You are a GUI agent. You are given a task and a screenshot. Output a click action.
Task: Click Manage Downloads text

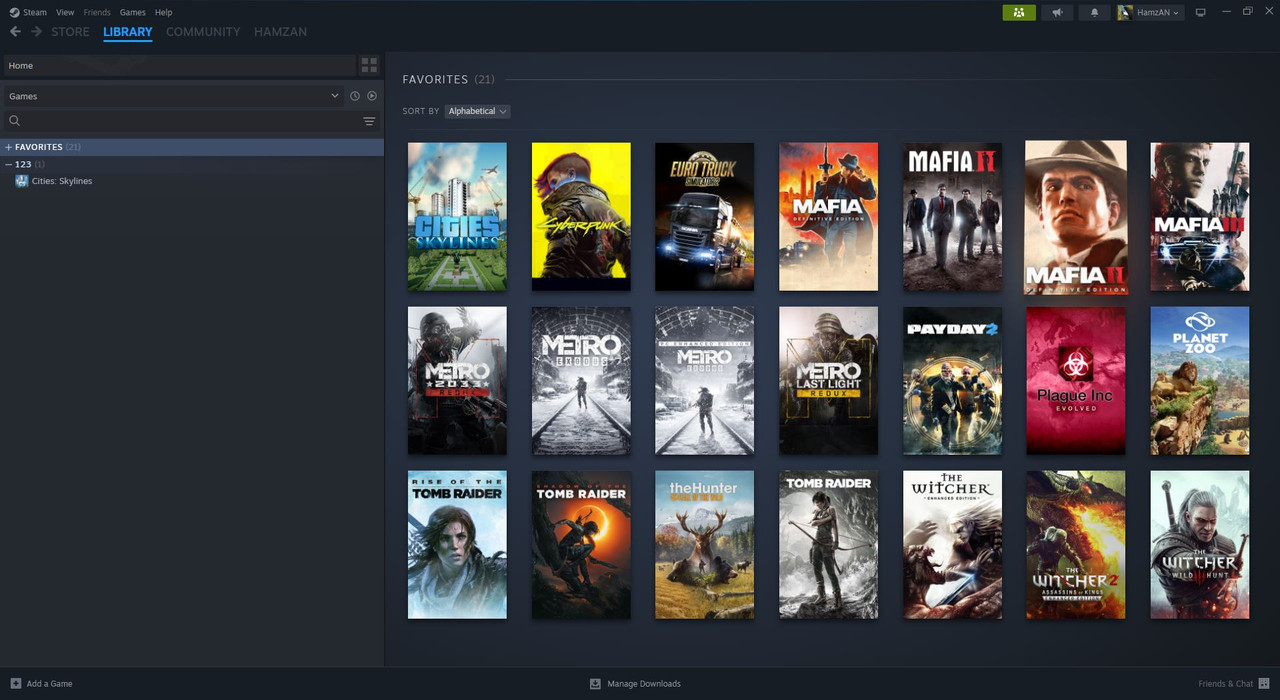point(644,684)
